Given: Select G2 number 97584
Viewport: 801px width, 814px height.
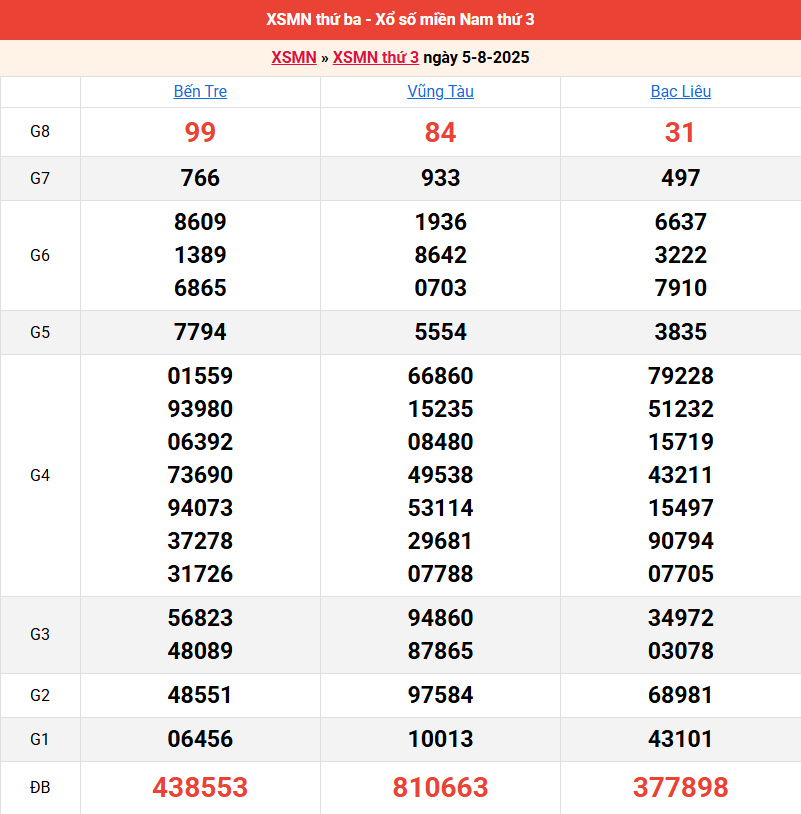Looking at the screenshot, I should (x=440, y=695).
